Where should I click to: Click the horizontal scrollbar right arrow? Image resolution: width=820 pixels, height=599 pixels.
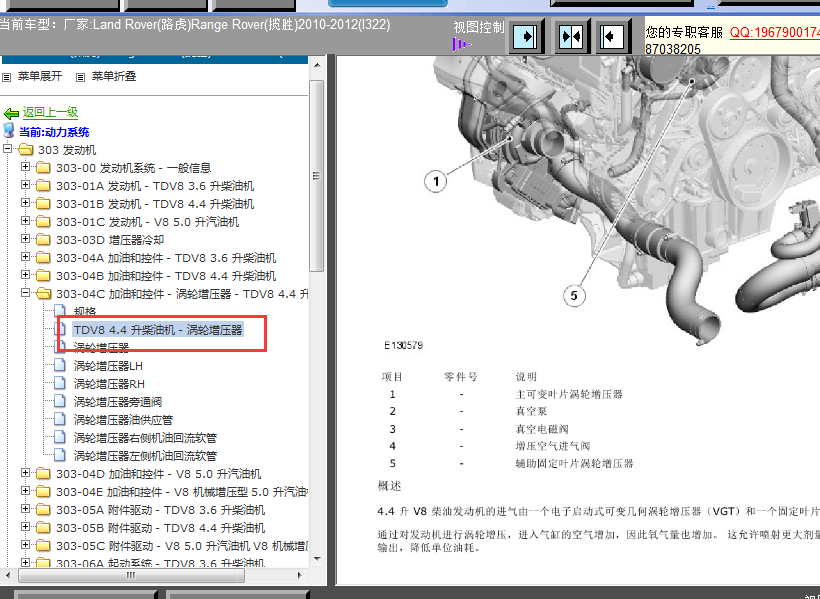pos(300,575)
